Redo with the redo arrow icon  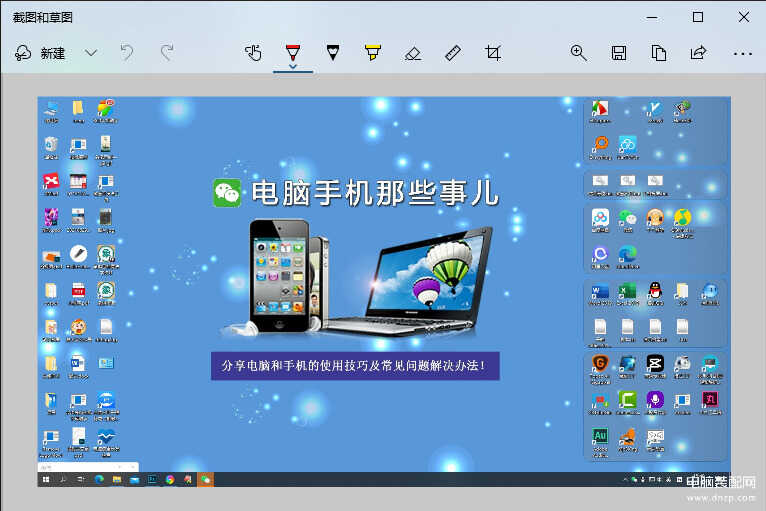point(167,52)
